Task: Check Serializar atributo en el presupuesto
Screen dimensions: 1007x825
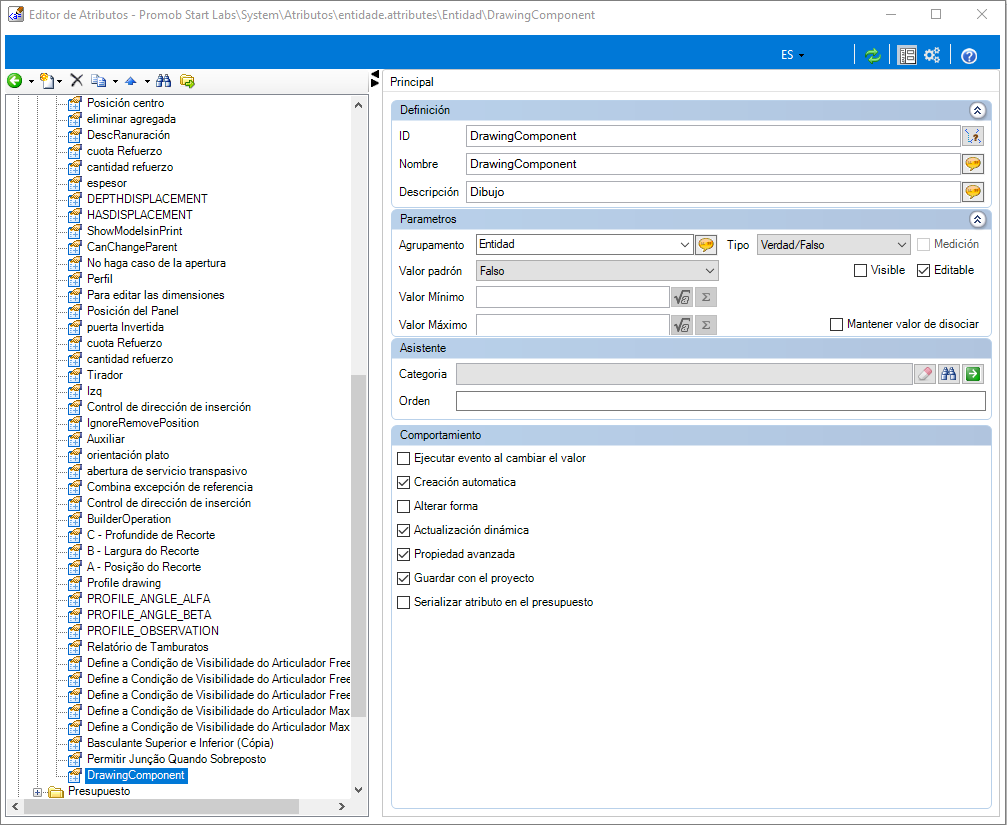Action: click(403, 602)
